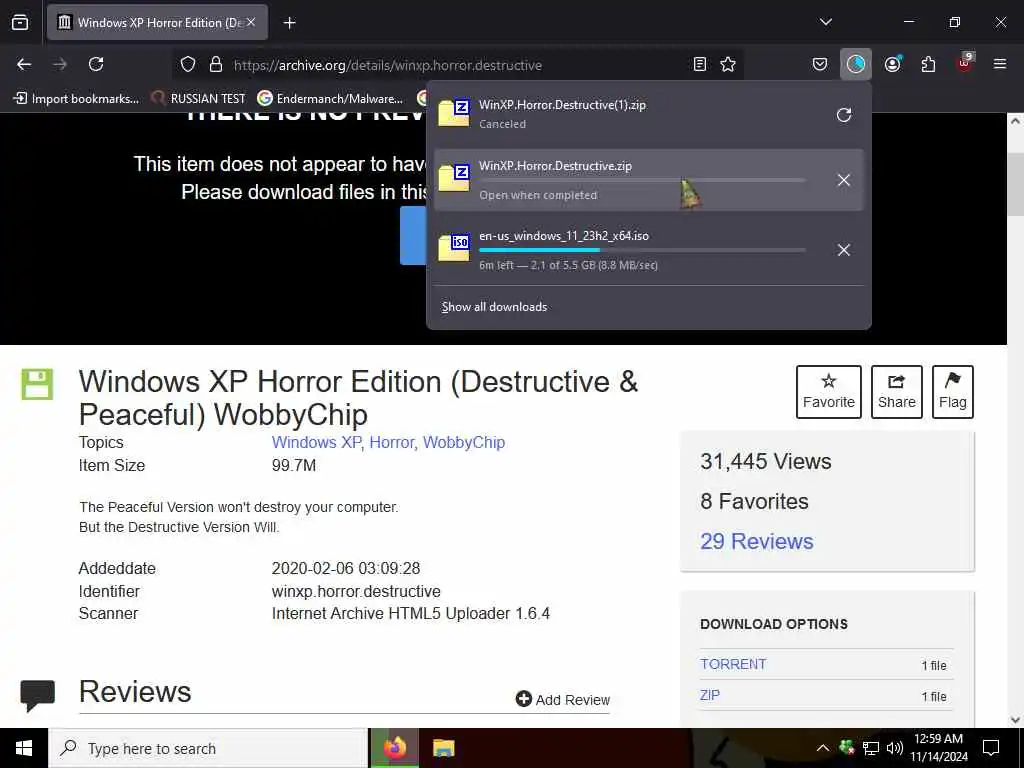This screenshot has width=1024, height=768.
Task: Cancel the WinXP.Horror.Destructive.zip download
Action: [x=844, y=180]
